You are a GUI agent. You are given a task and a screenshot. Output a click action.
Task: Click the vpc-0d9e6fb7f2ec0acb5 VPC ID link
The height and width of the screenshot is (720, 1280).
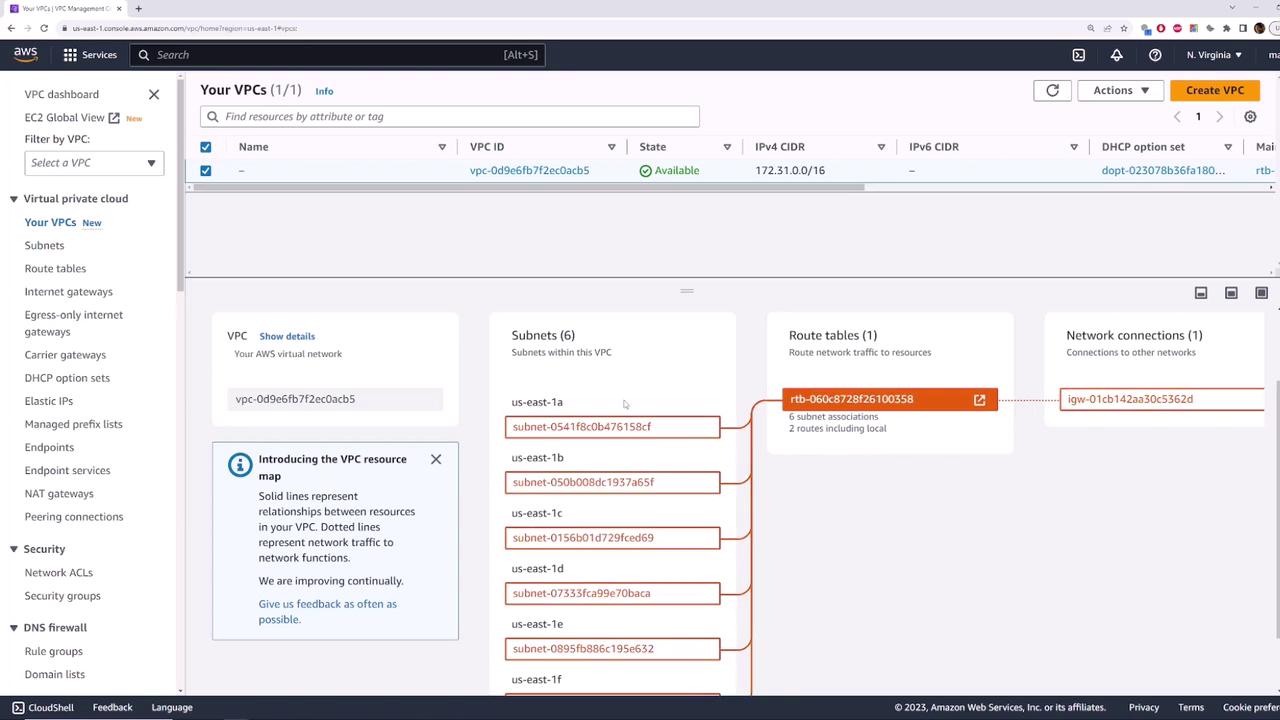(530, 171)
